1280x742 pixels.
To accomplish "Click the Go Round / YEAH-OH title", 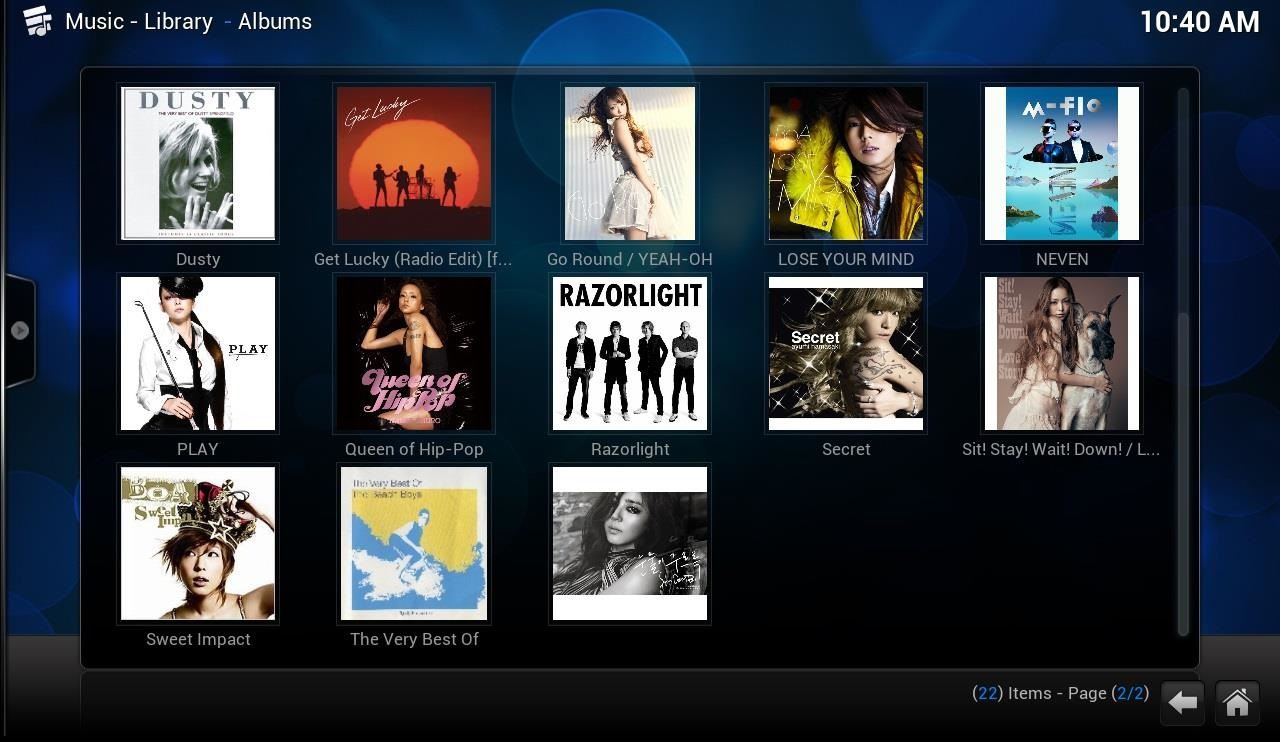I will [630, 259].
